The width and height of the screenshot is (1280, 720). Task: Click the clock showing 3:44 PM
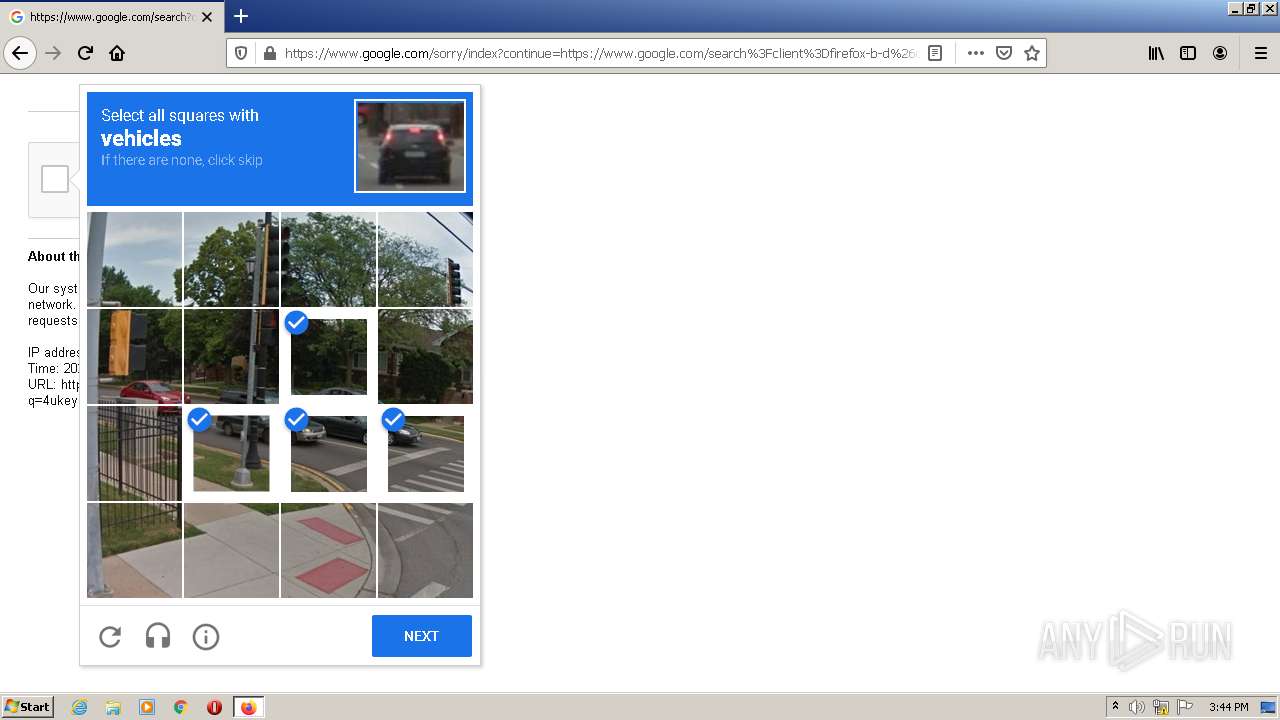pyautogui.click(x=1228, y=707)
